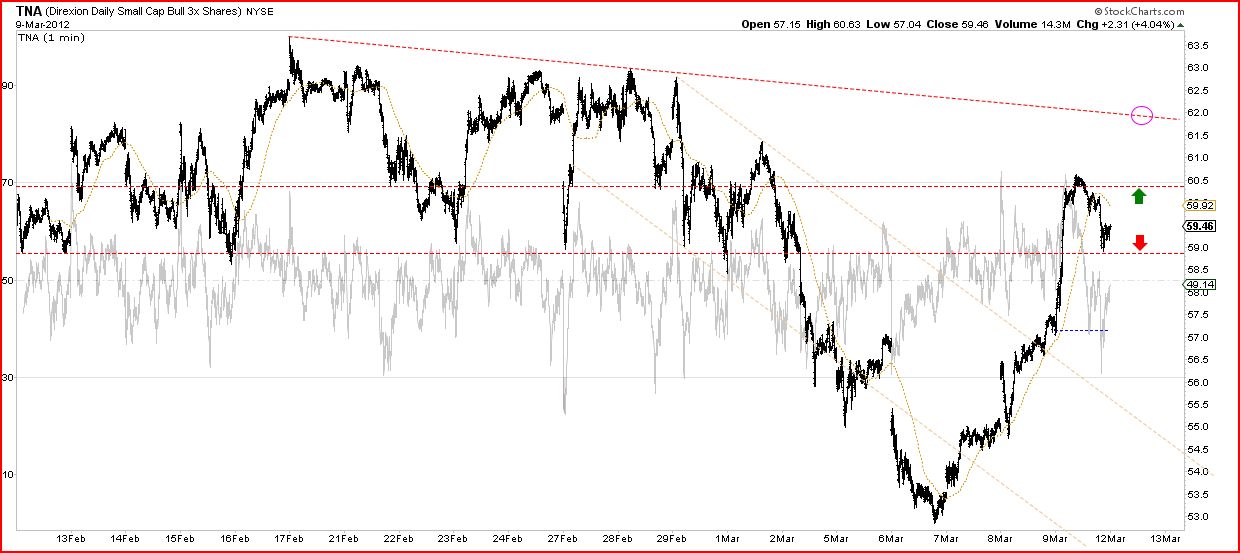Select the 27Feb date on time axis
Viewport: 1240px width, 553px height.
coord(561,537)
